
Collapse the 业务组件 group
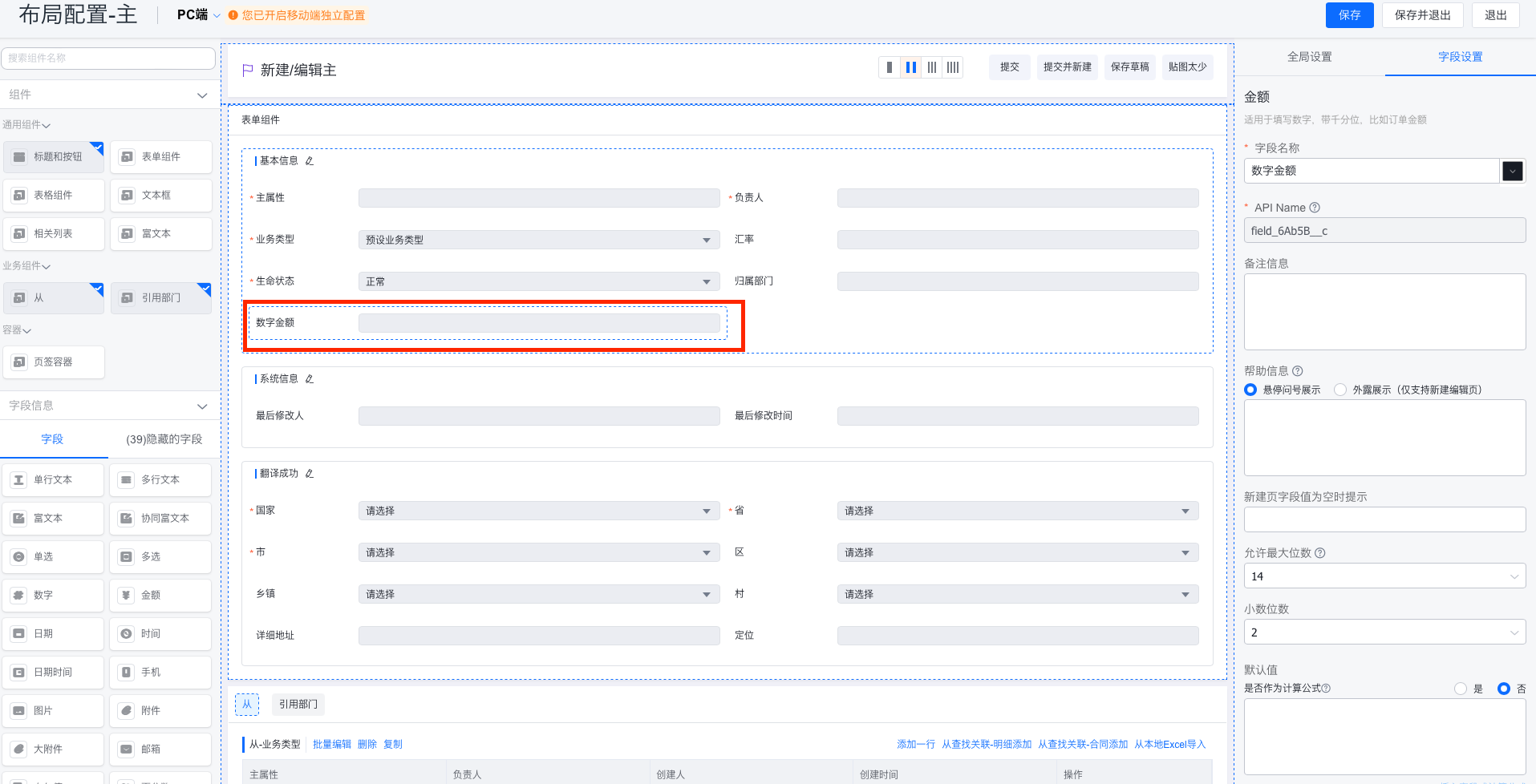click(46, 266)
